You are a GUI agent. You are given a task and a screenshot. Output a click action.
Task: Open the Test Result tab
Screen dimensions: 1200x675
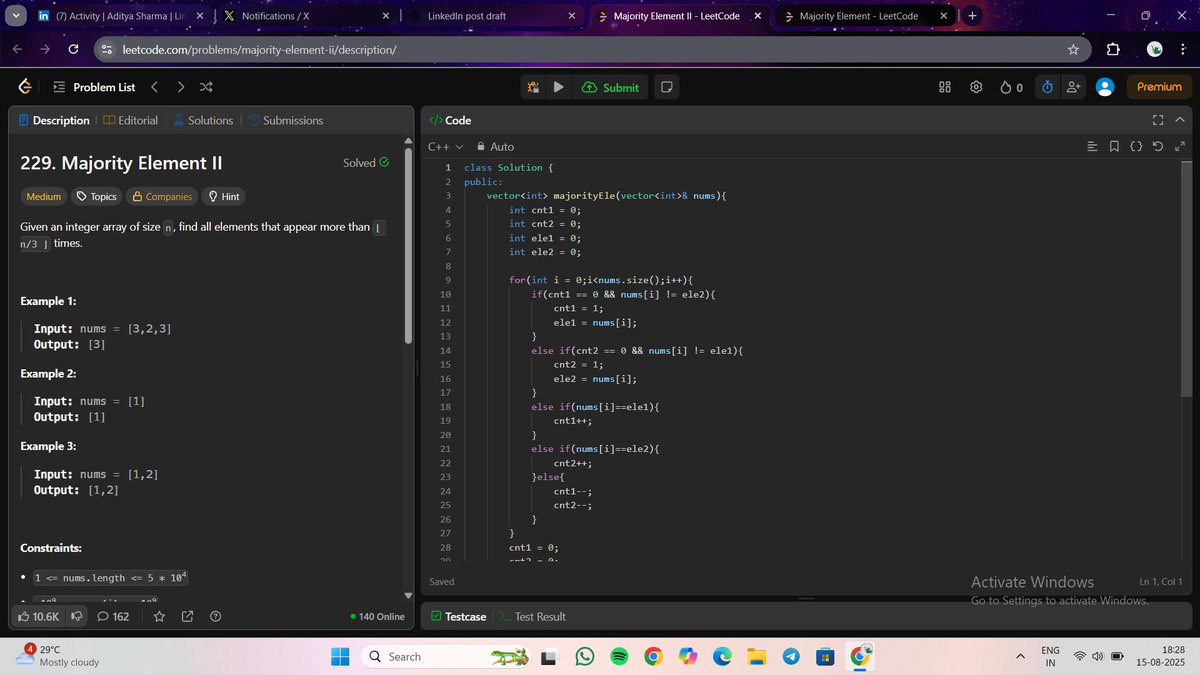[x=533, y=617]
